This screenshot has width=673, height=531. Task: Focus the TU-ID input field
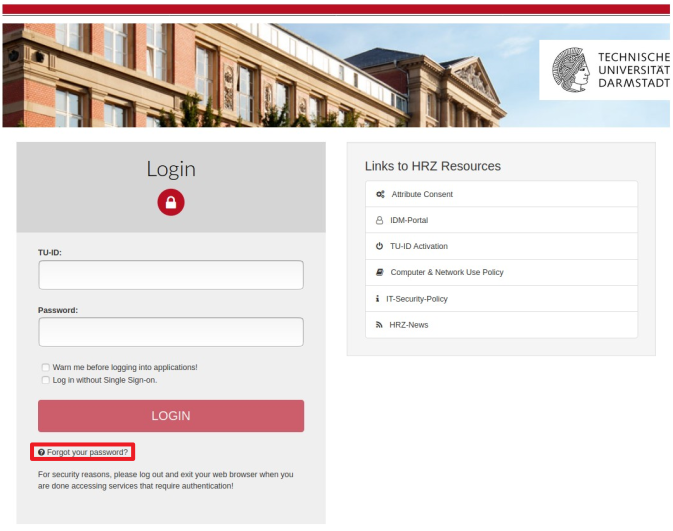pyautogui.click(x=171, y=275)
